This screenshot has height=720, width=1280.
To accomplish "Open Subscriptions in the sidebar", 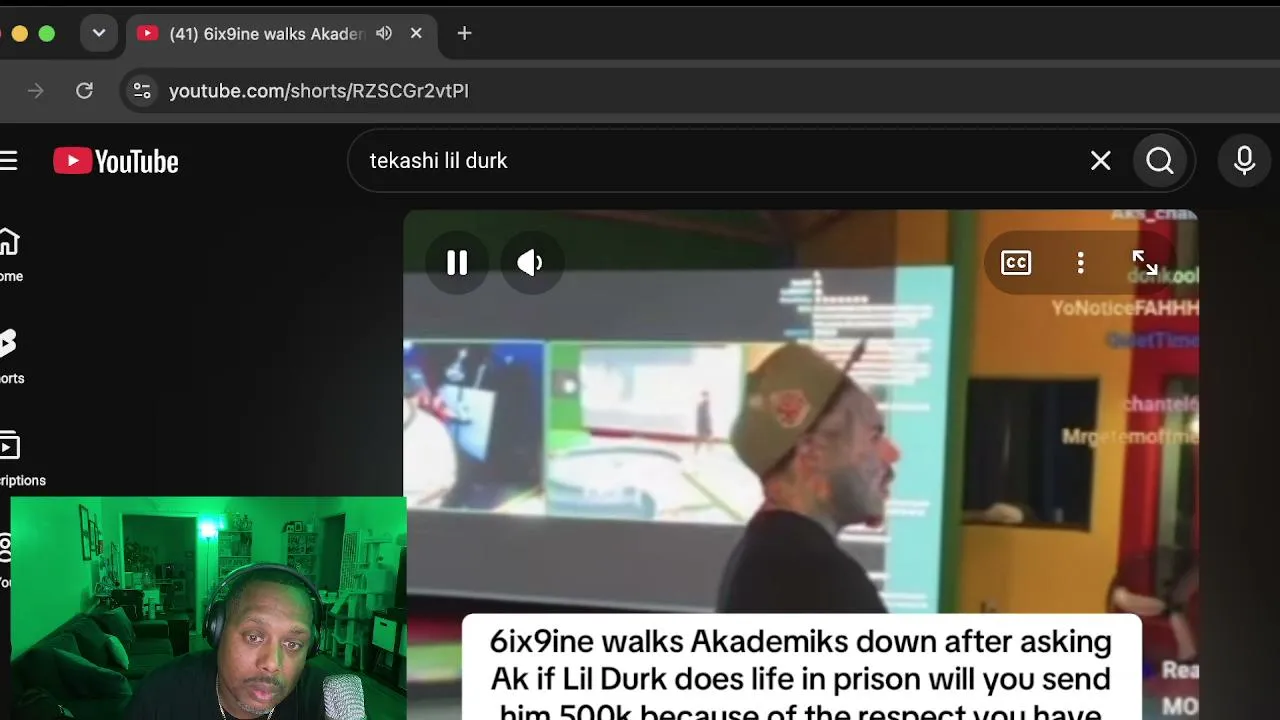I will click(20, 460).
